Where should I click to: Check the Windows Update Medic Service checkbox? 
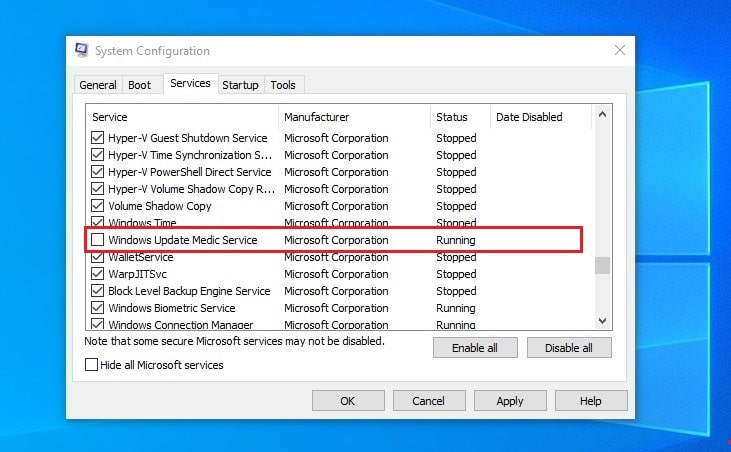97,240
